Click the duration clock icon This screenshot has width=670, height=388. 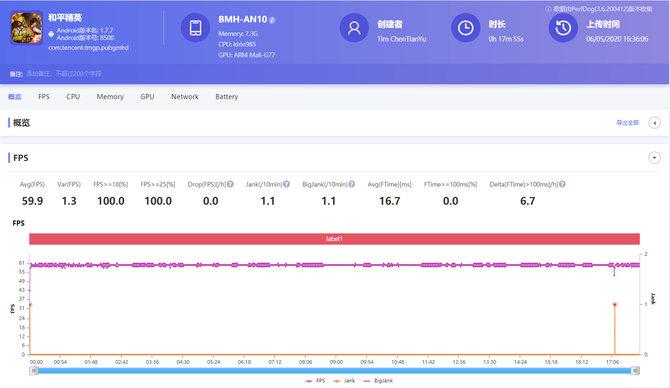465,28
